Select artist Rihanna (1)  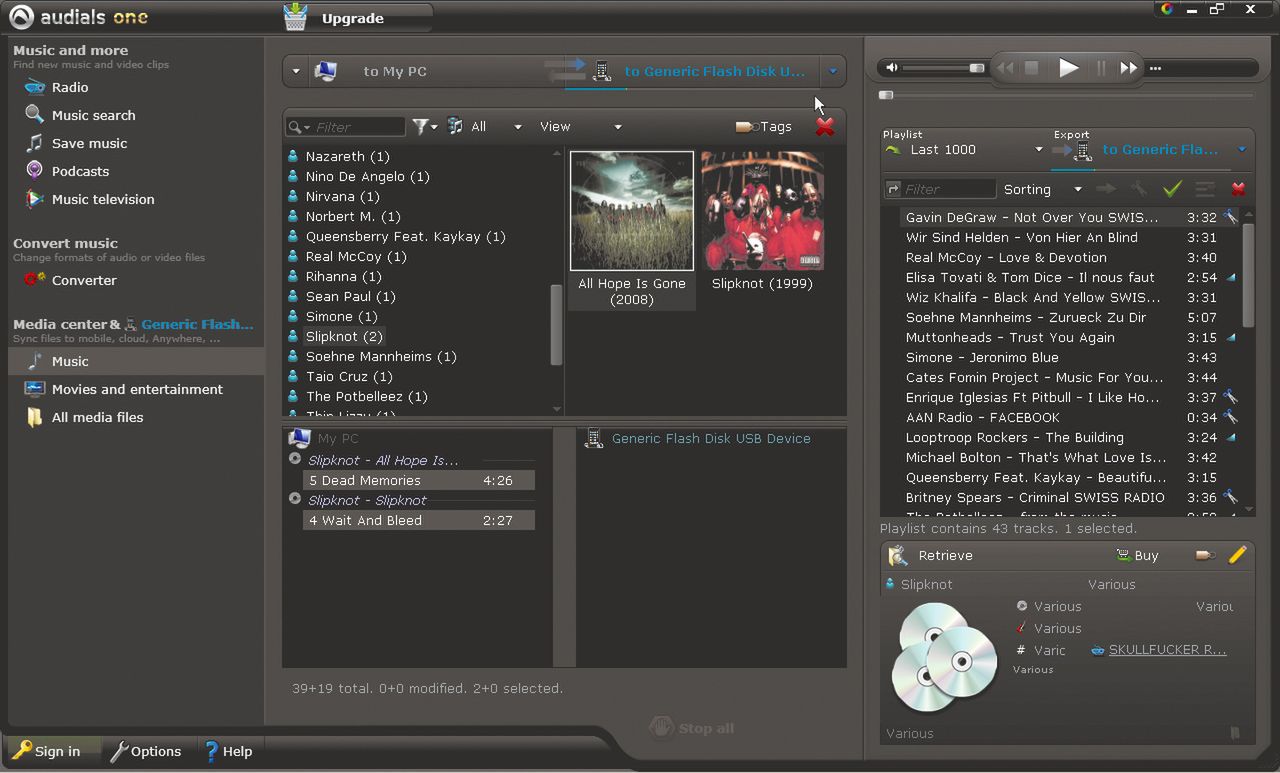[343, 276]
